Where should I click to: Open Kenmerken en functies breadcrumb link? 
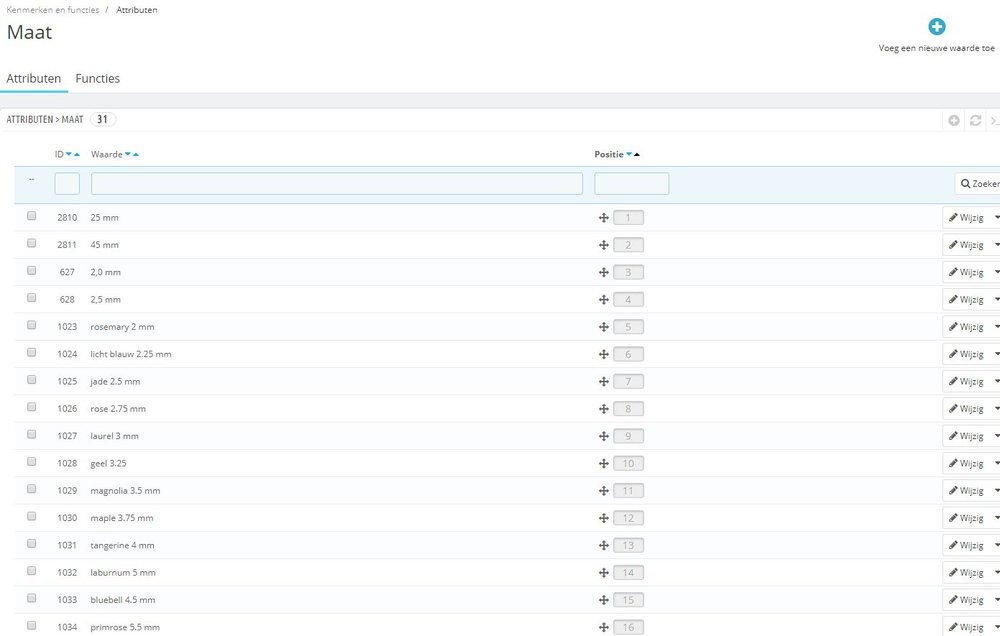coord(53,10)
